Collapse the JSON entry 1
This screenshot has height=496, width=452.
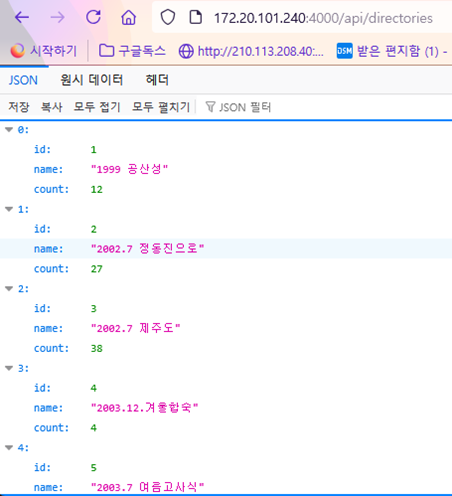pos(9,209)
